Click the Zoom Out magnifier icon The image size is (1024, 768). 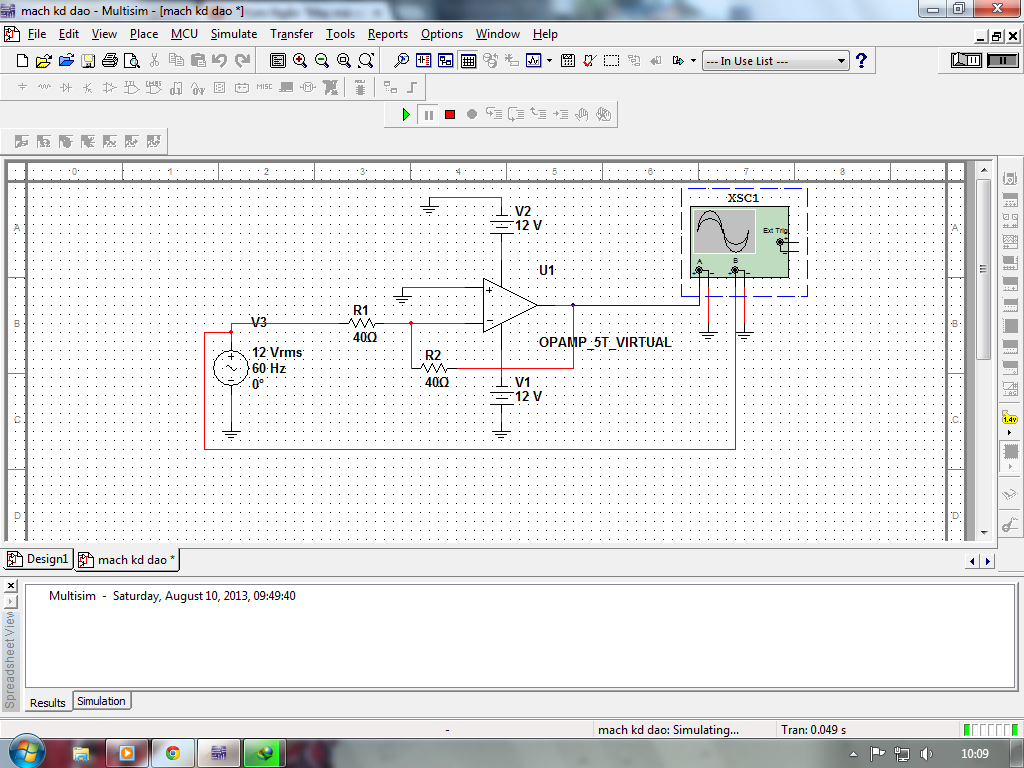(322, 61)
